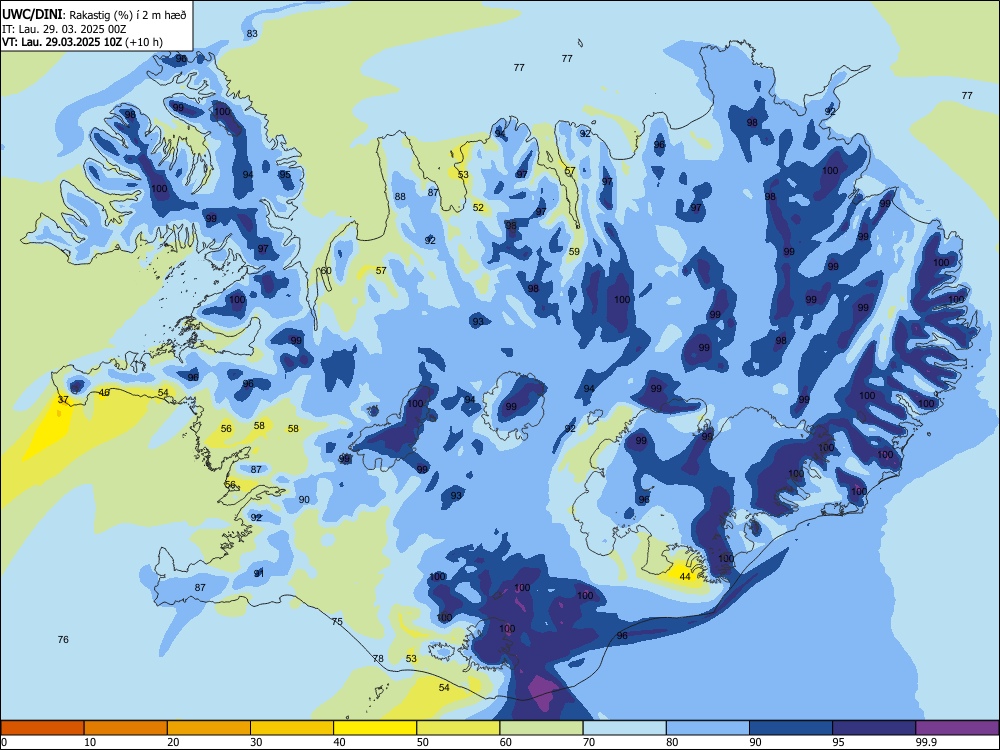
Task: Click the '99.9' legend tick label
Action: click(926, 742)
